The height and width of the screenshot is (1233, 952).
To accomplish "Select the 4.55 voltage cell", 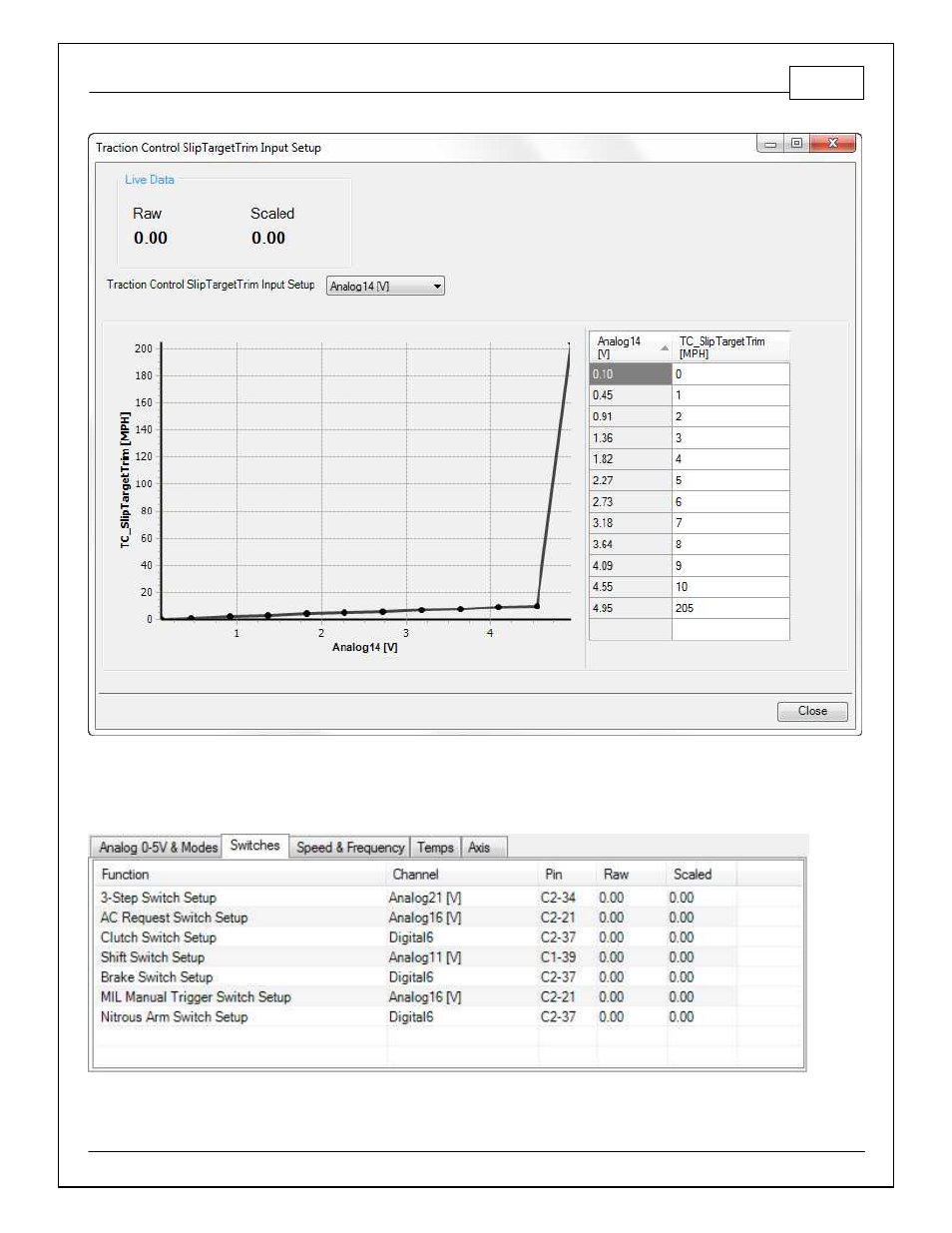I will click(631, 587).
